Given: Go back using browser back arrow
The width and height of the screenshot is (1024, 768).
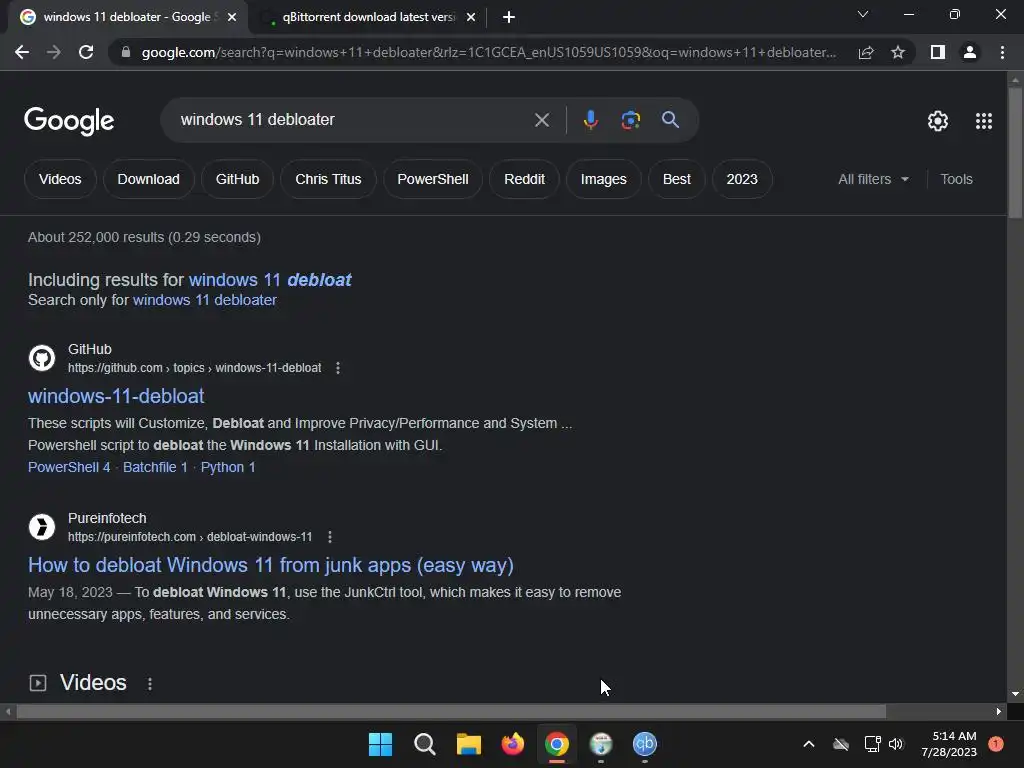Looking at the screenshot, I should coord(22,52).
